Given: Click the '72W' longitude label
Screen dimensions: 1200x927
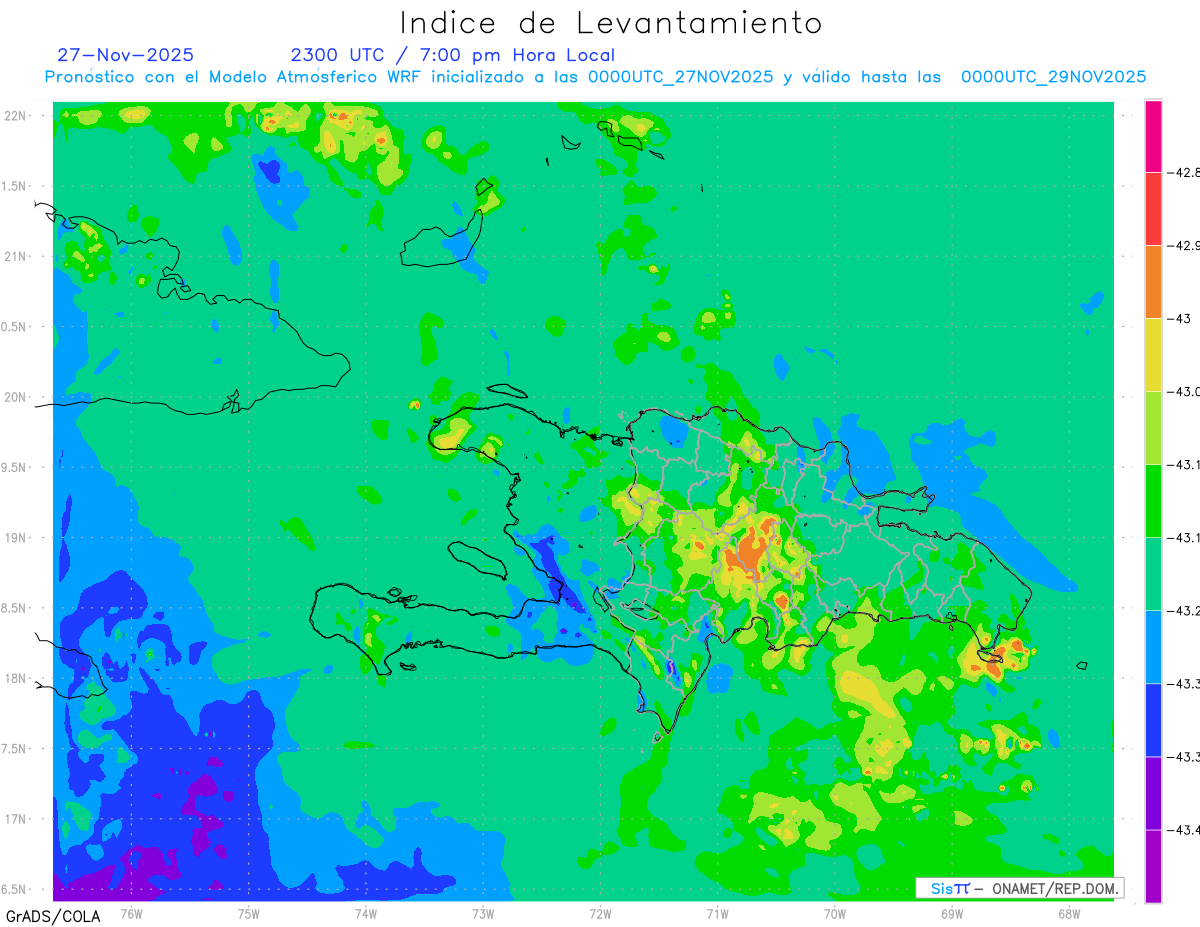Looking at the screenshot, I should 600,913.
